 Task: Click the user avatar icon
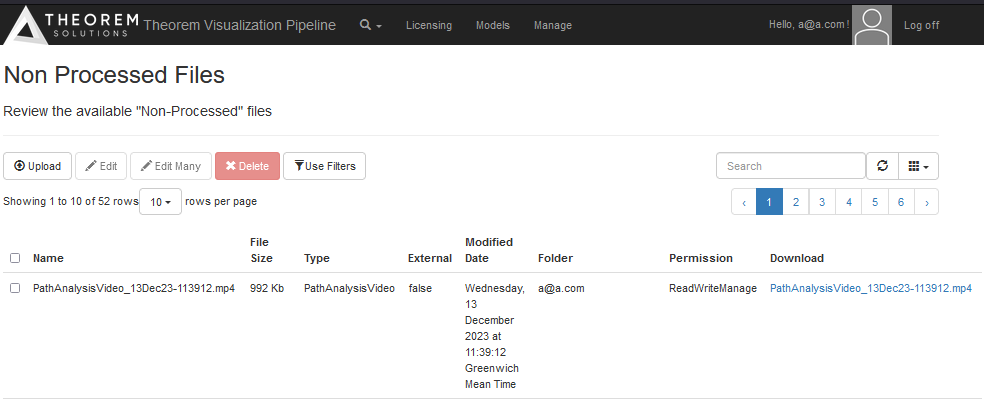pos(871,25)
